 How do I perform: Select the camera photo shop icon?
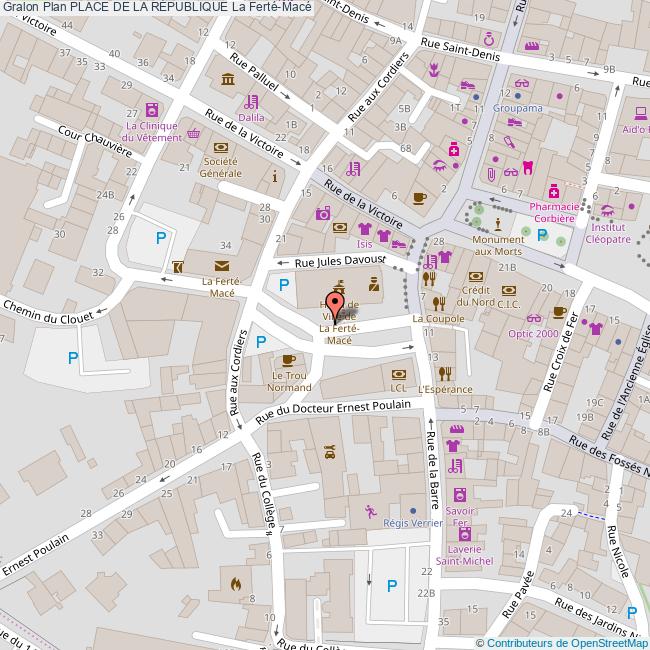click(x=323, y=213)
